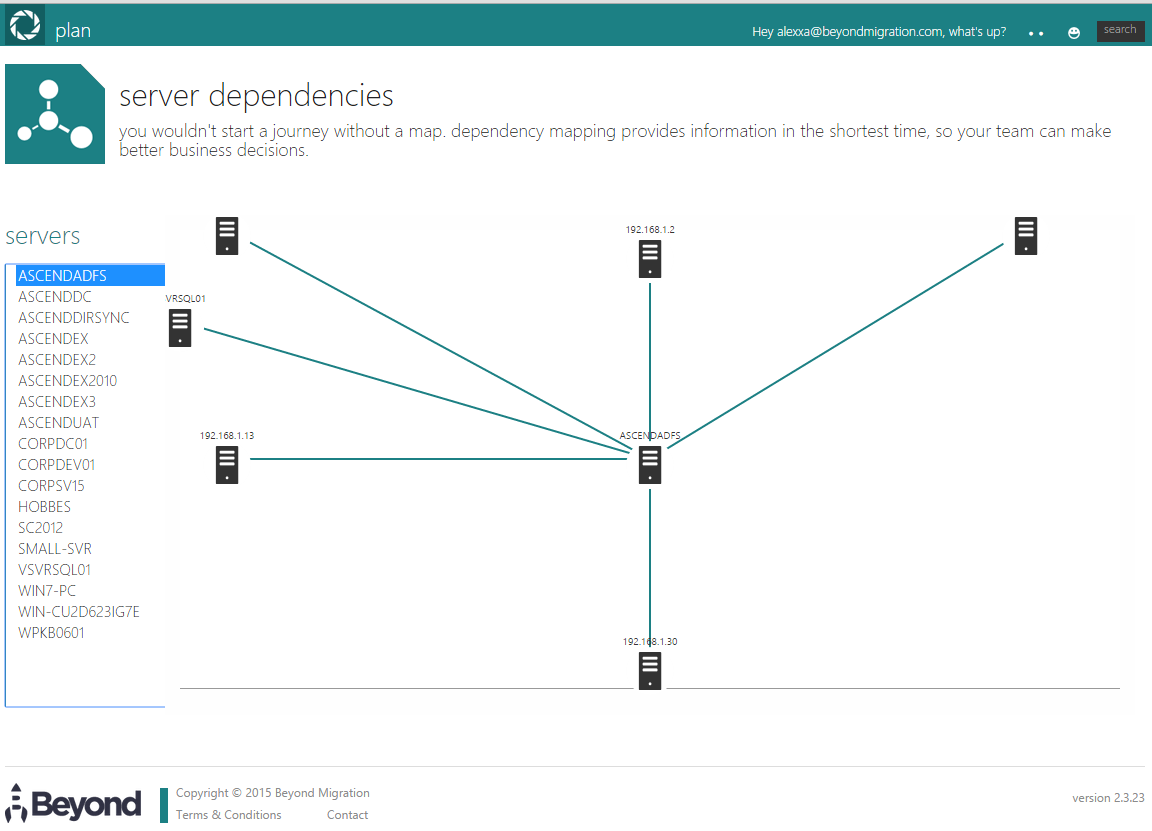Select the VRSQL01 server node

pos(180,328)
